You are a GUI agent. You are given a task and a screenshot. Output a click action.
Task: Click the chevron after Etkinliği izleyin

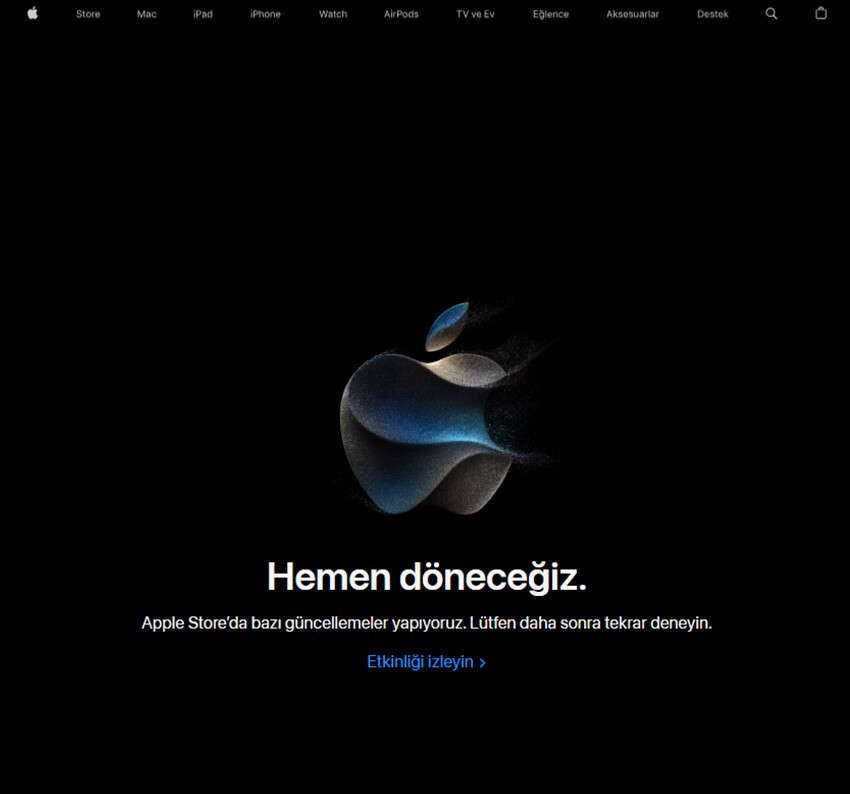click(x=483, y=663)
